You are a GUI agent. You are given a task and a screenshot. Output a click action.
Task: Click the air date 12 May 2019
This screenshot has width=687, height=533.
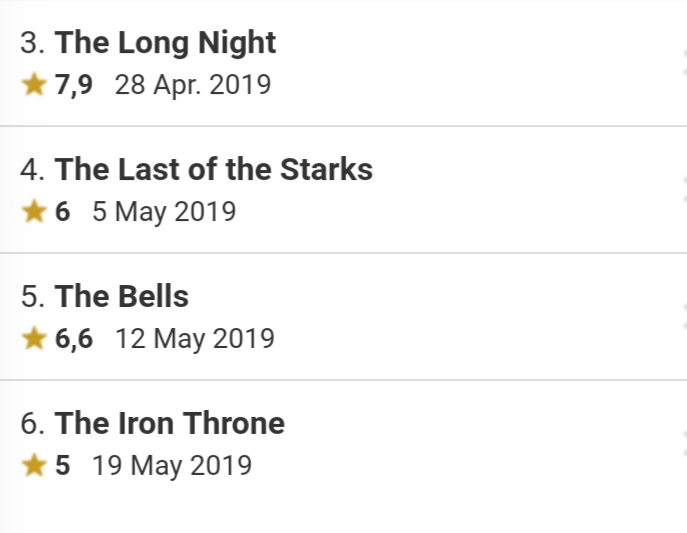(x=195, y=339)
